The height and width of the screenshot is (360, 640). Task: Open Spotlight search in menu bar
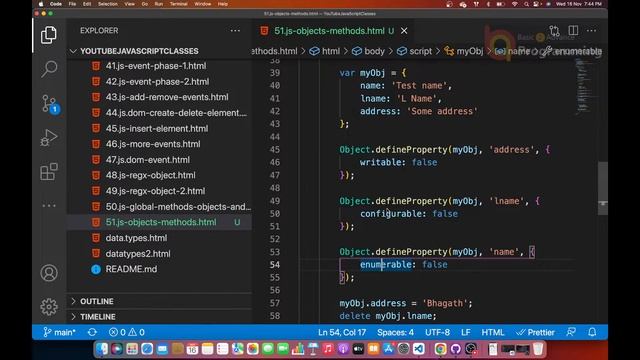click(x=527, y=4)
